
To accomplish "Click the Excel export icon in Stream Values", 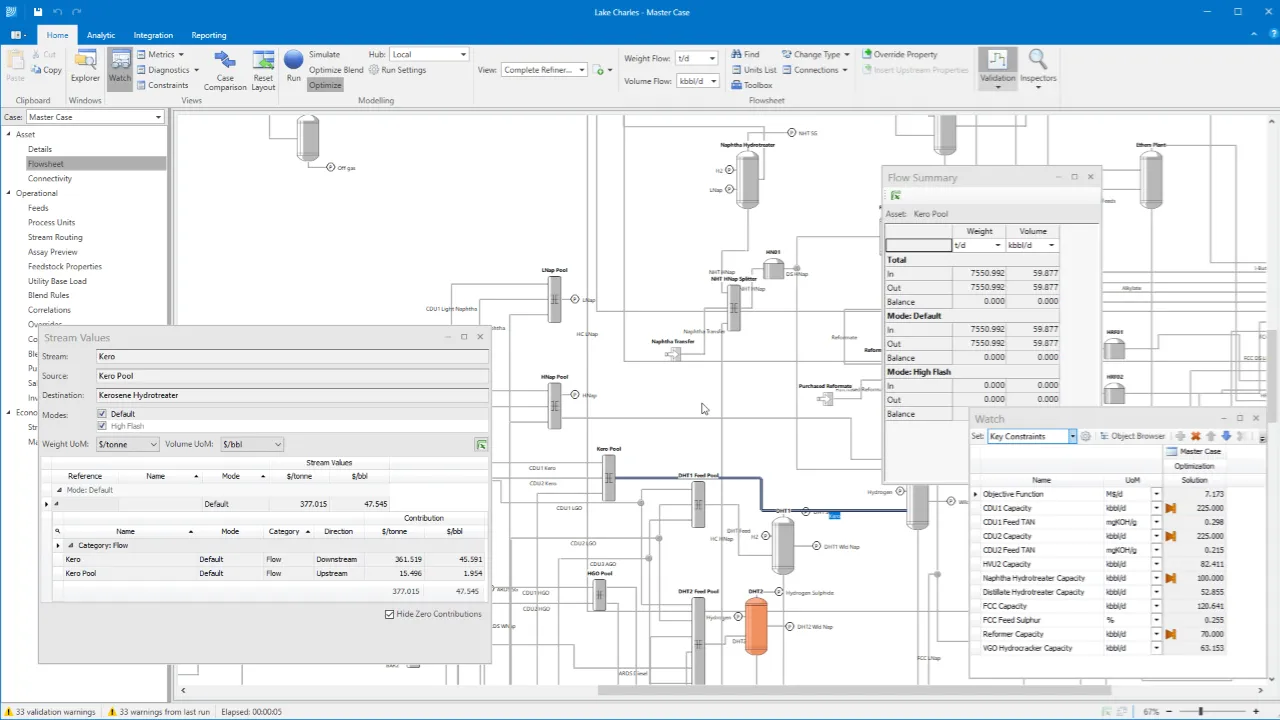I will [481, 445].
